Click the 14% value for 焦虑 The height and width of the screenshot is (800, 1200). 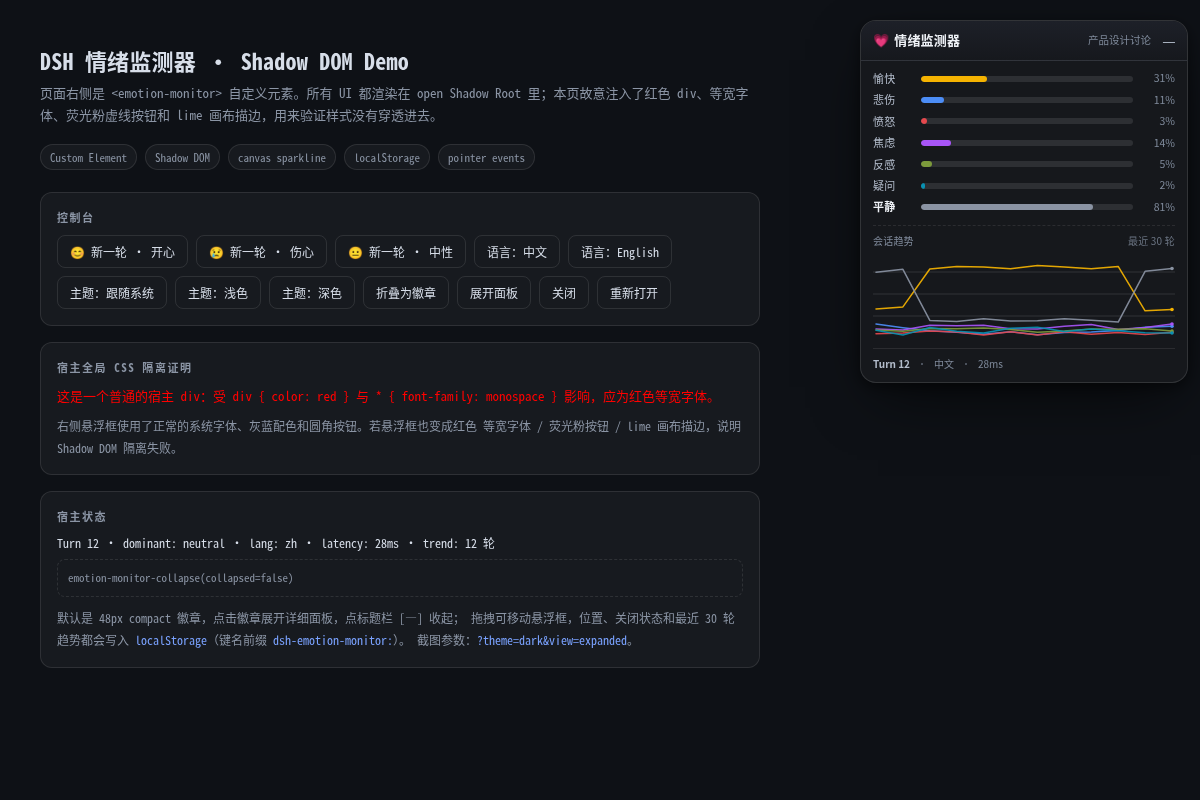click(1164, 143)
